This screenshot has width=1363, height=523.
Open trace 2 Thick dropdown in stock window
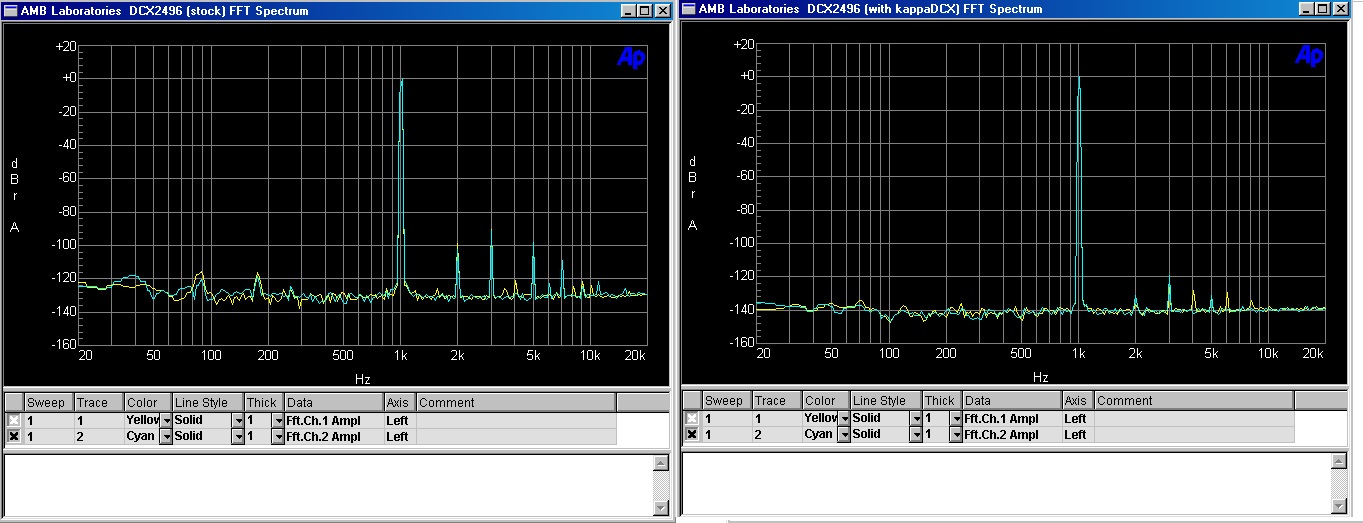point(278,436)
